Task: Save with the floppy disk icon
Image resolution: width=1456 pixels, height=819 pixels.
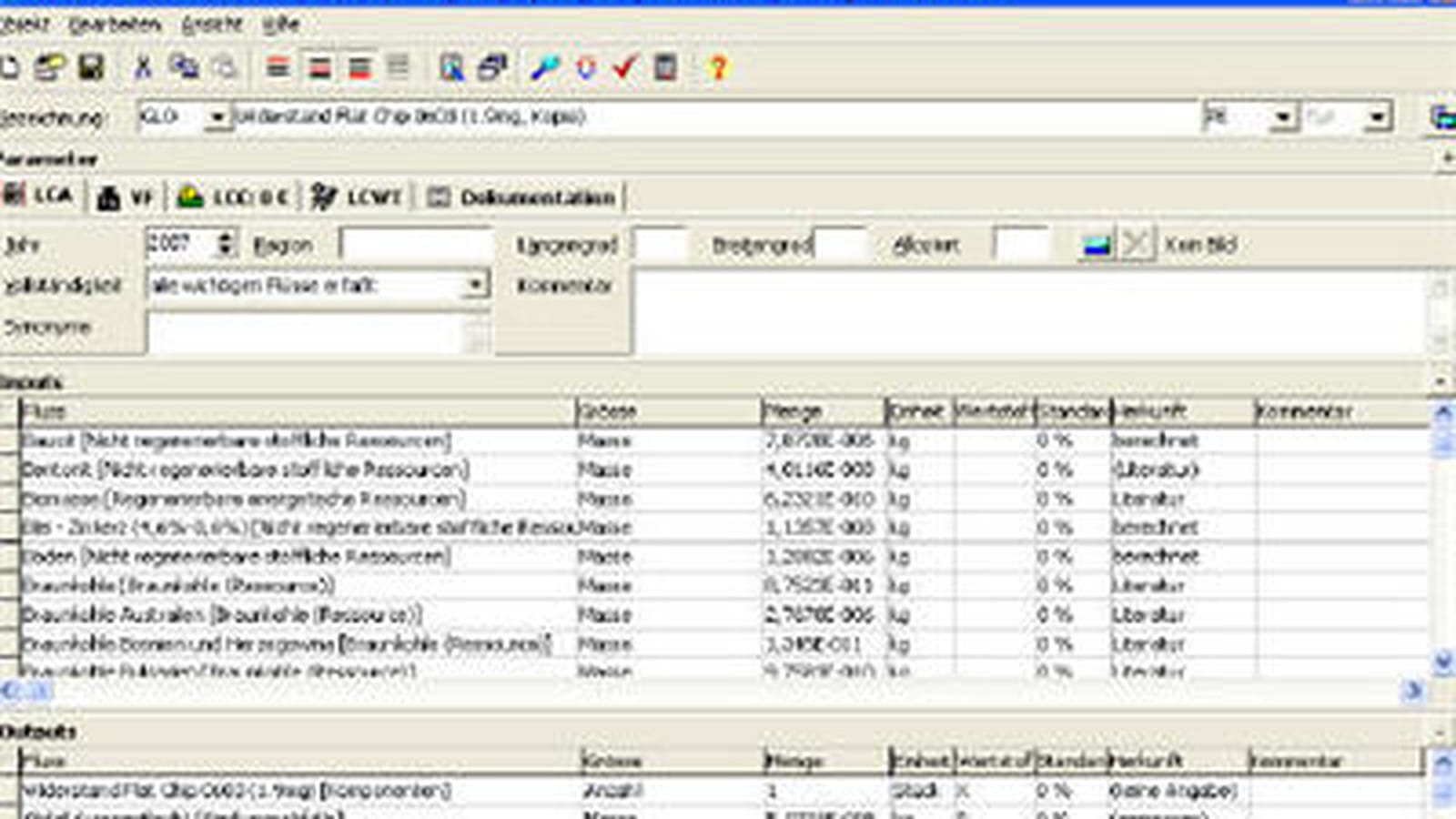Action: pos(91,67)
